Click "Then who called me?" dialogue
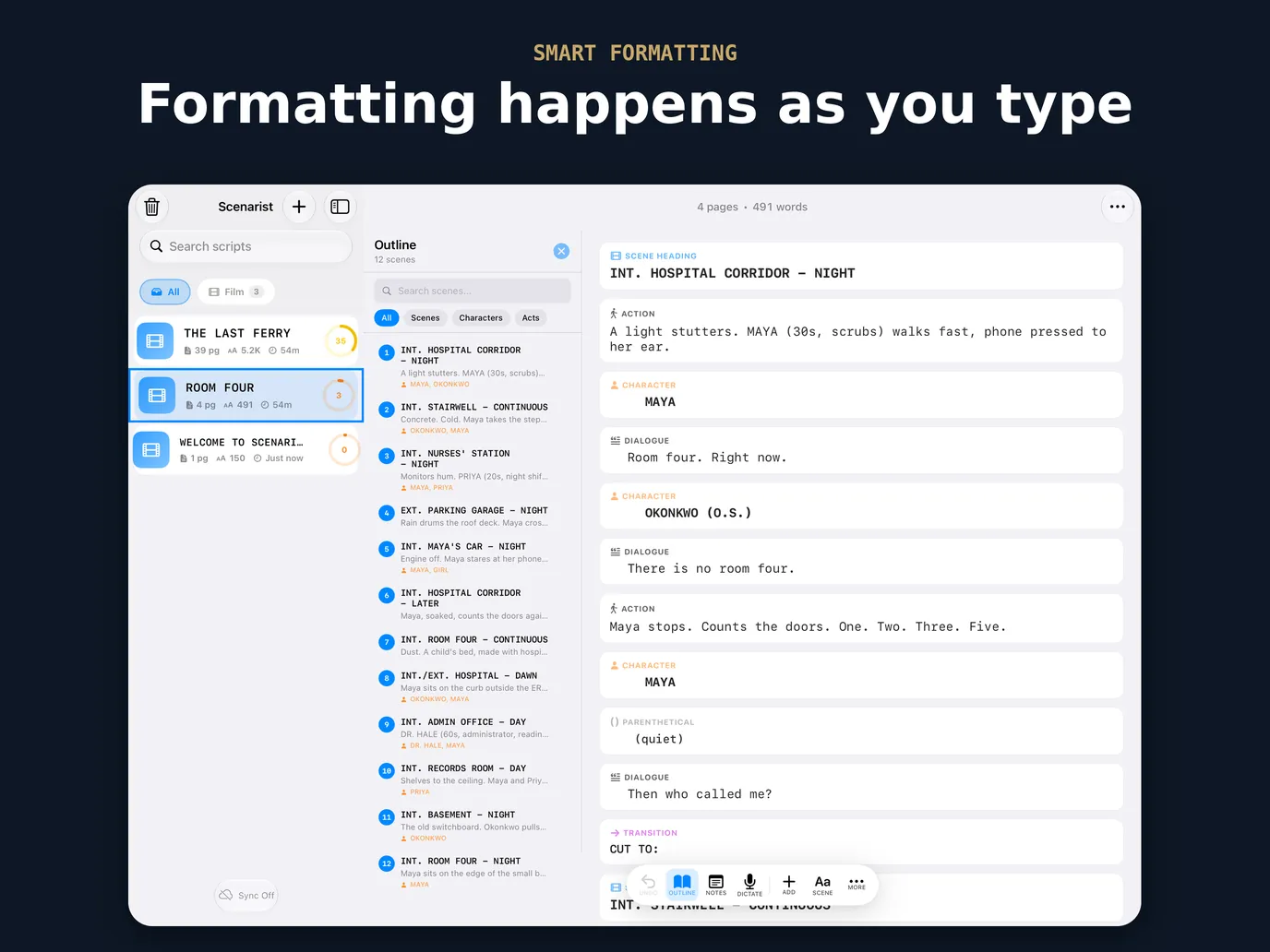This screenshot has height=952, width=1270. [700, 794]
